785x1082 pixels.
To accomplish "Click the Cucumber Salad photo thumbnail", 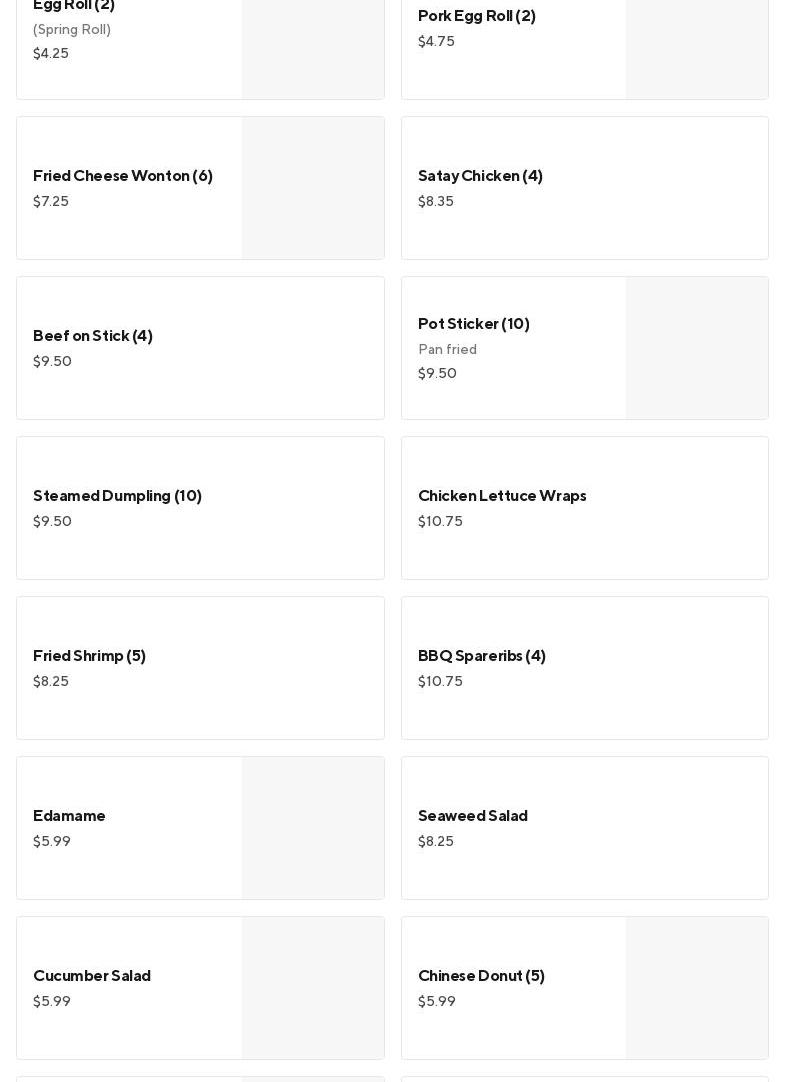I will 313,988.
